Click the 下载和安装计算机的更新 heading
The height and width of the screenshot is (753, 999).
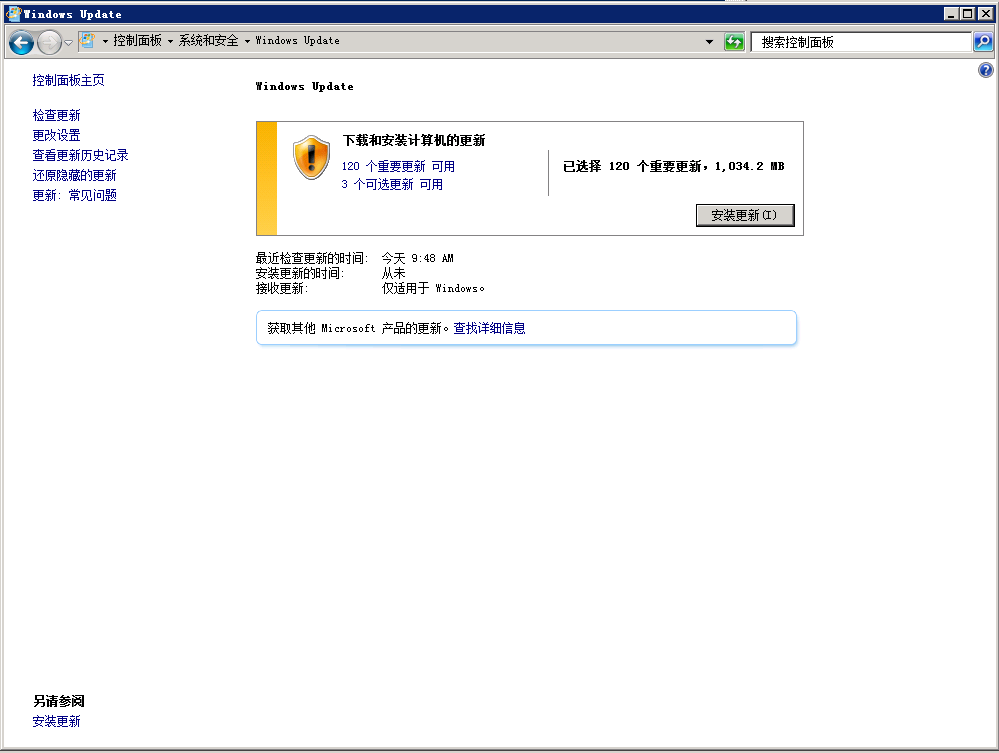[x=413, y=140]
